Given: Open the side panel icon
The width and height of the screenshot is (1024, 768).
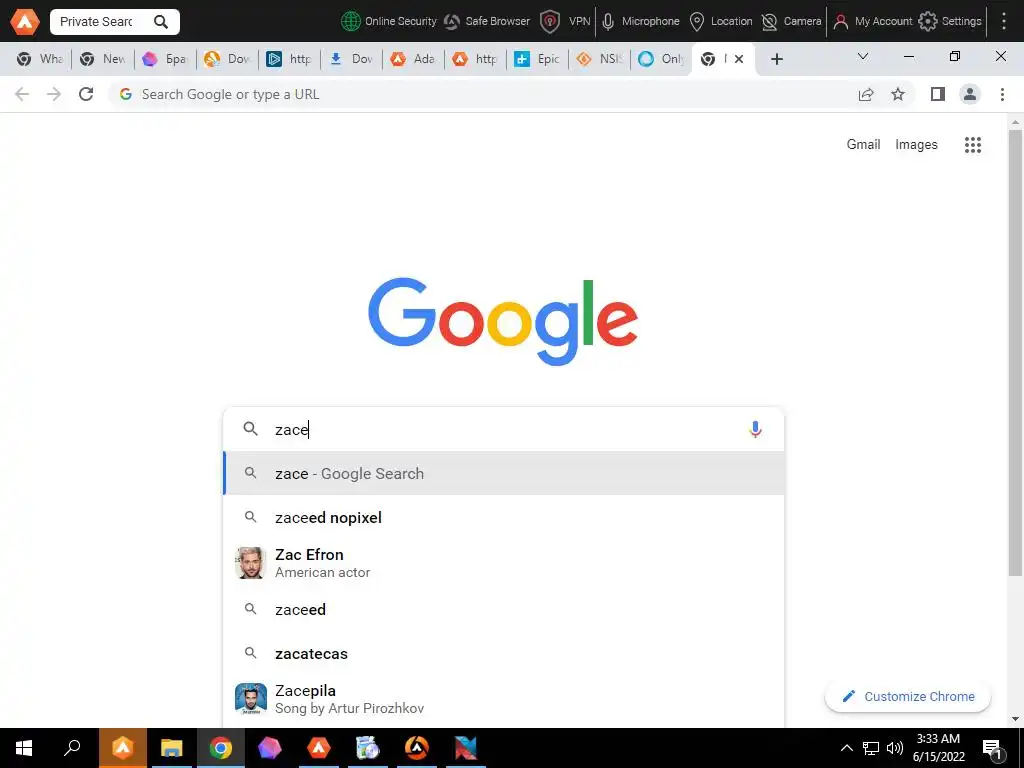Looking at the screenshot, I should click(938, 94).
